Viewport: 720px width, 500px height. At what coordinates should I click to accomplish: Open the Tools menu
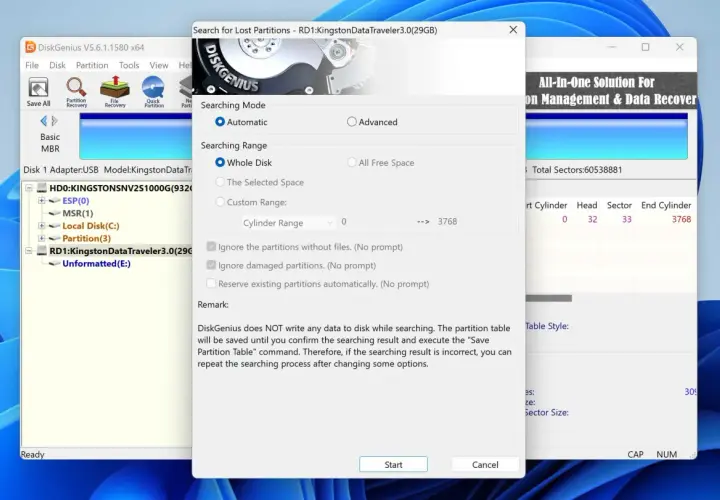point(129,65)
